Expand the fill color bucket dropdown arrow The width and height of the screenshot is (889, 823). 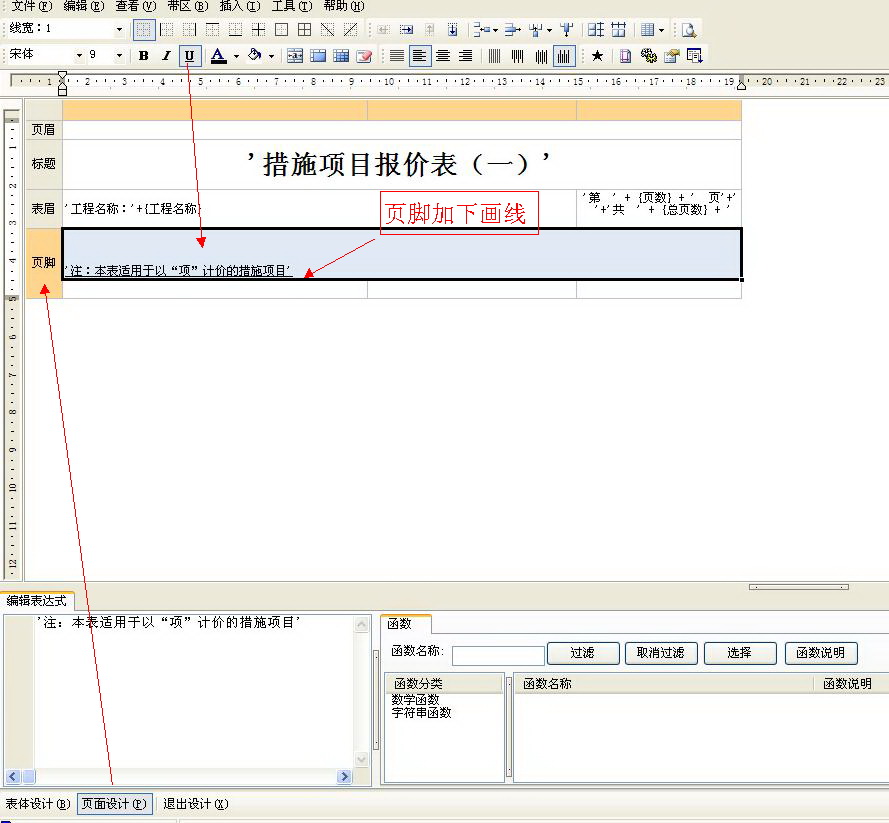tap(271, 56)
